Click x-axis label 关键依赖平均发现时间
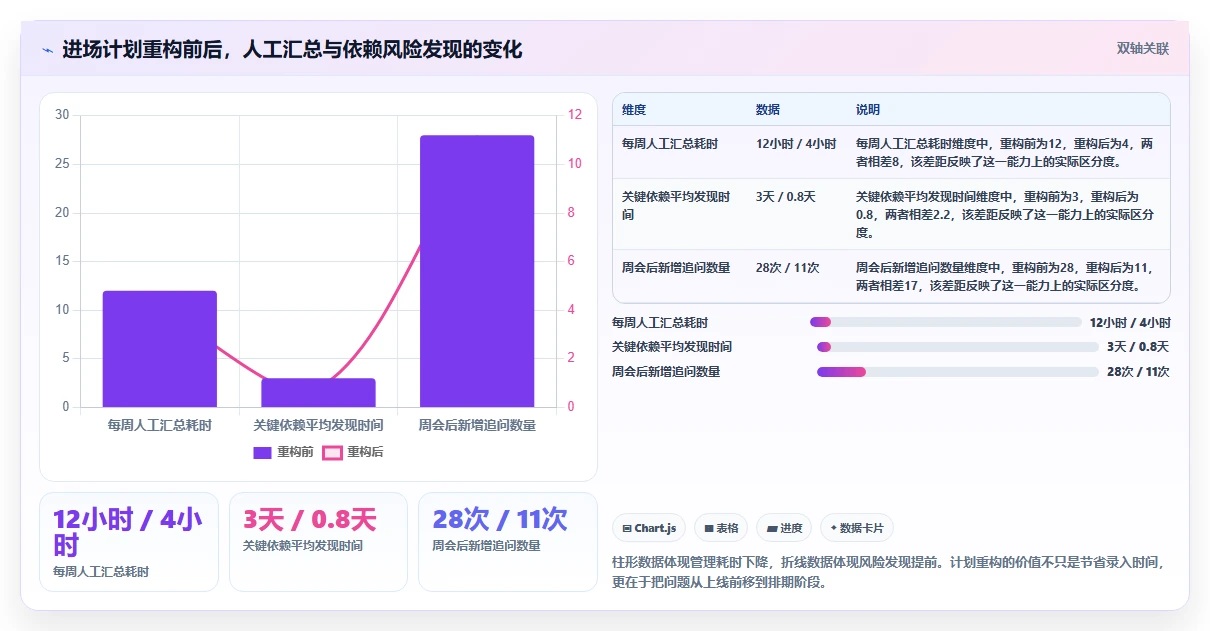This screenshot has width=1210, height=631. pyautogui.click(x=318, y=425)
